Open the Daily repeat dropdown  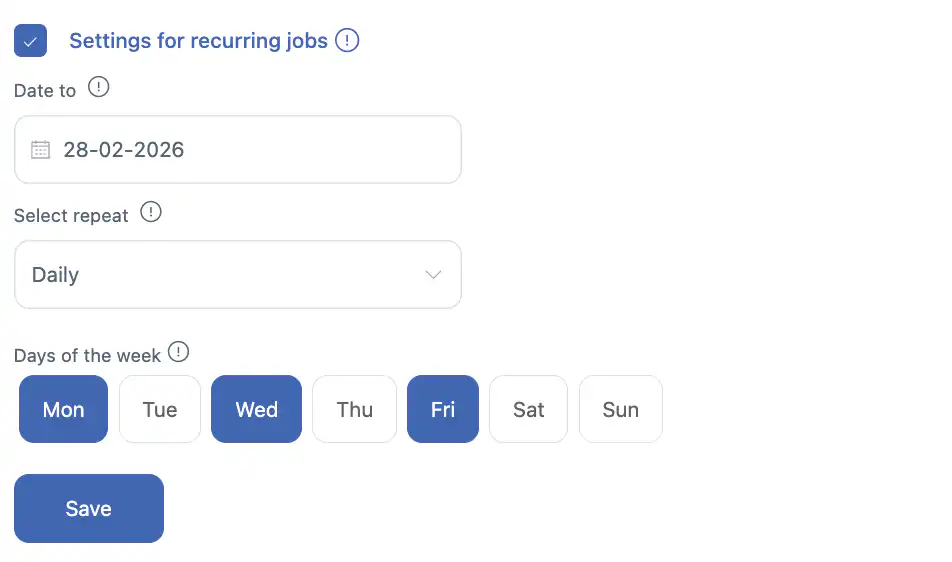tap(237, 275)
